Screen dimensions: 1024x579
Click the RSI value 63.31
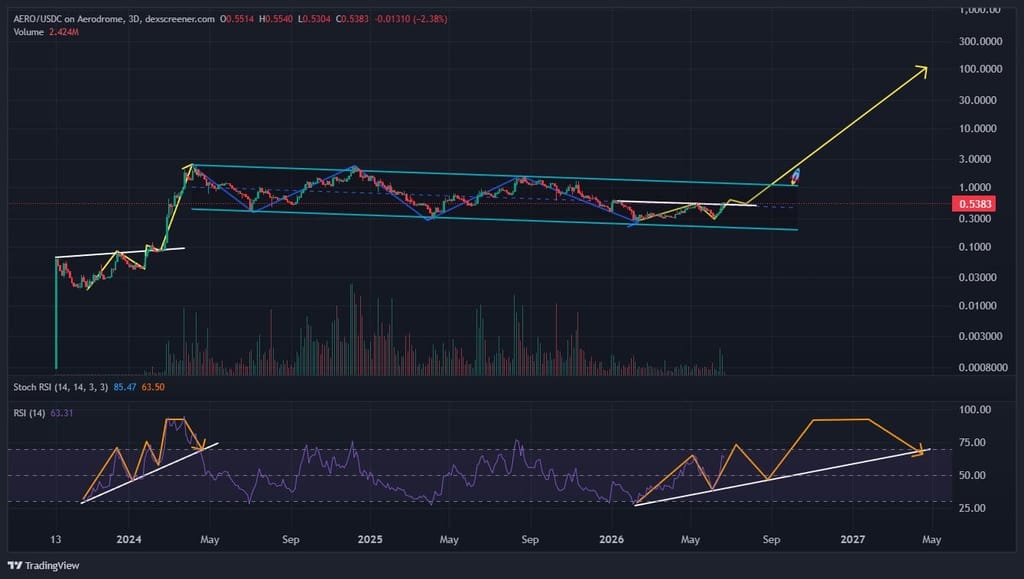(x=61, y=413)
